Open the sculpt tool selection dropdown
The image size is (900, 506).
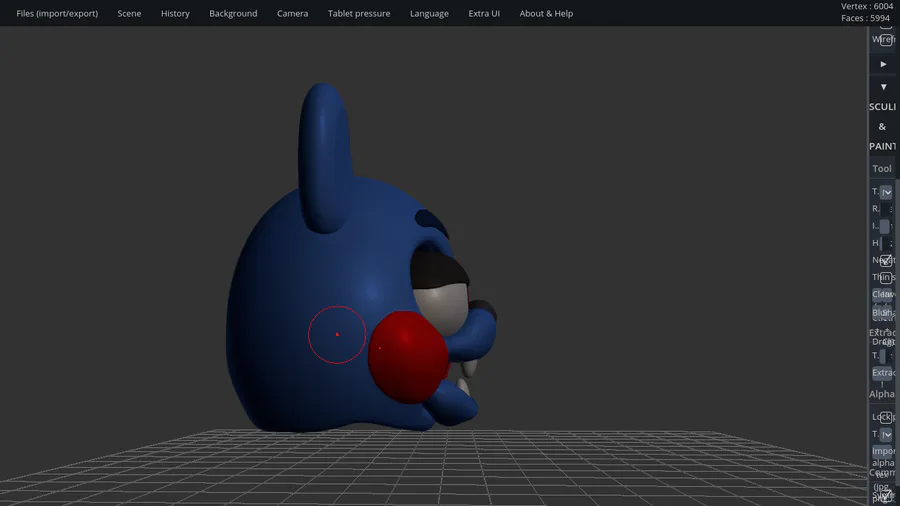(886, 192)
